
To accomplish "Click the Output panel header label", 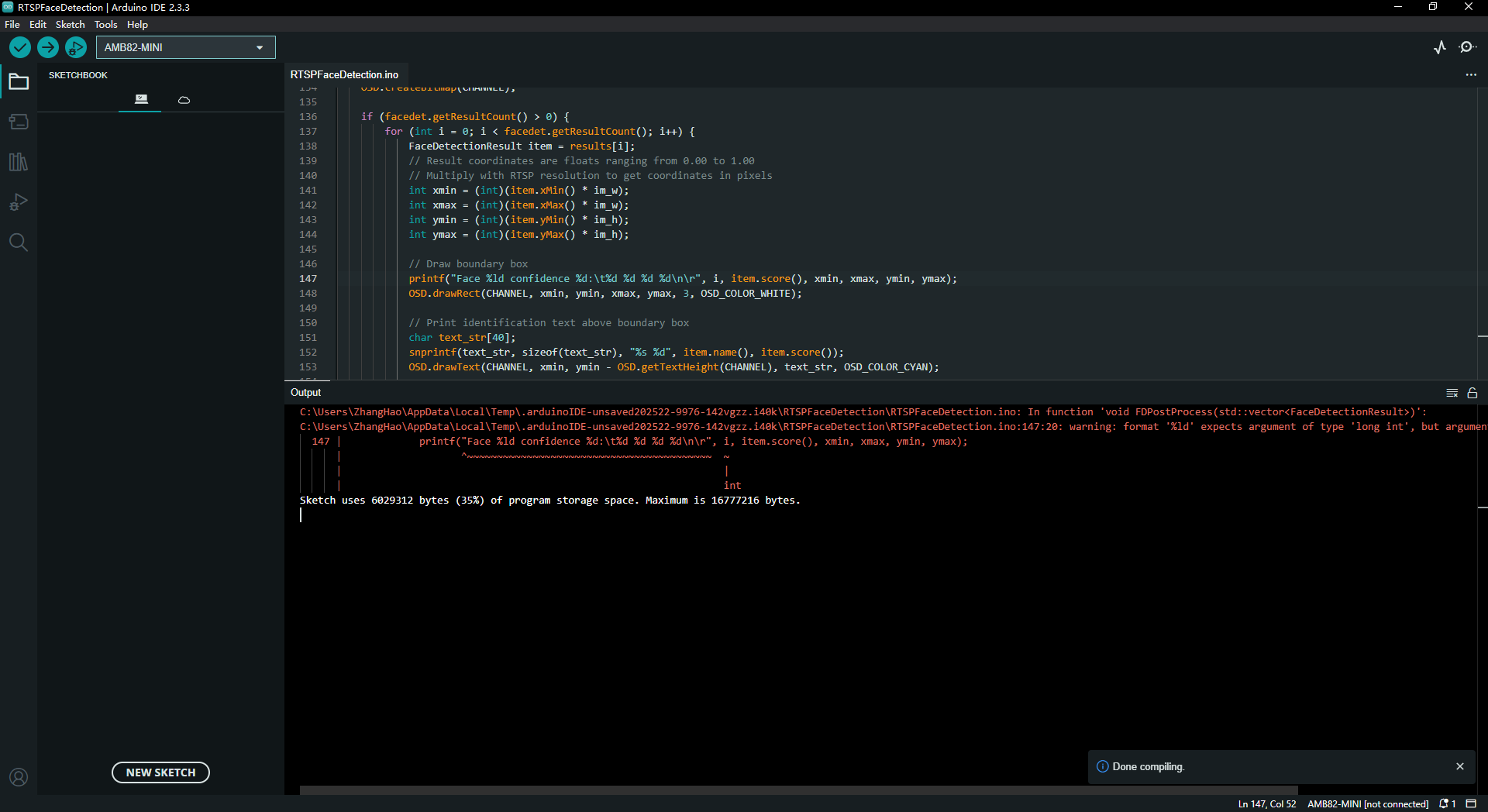I will pyautogui.click(x=305, y=392).
